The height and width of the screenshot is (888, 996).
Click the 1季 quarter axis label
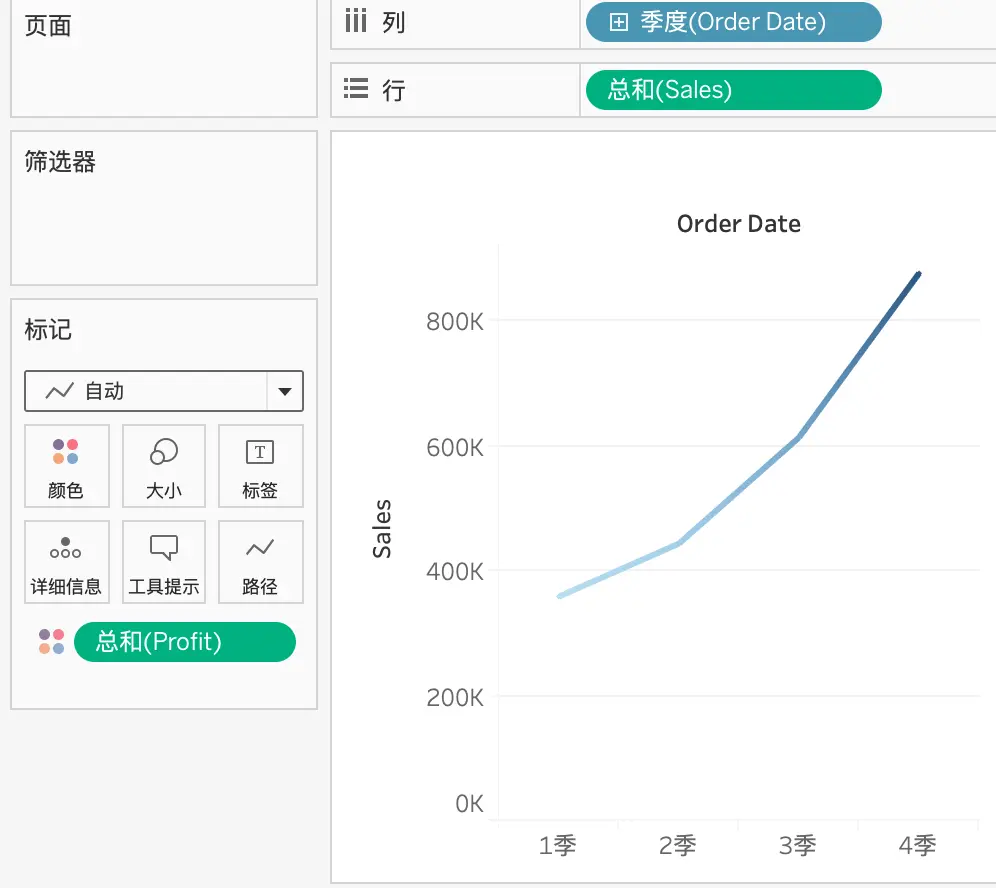(x=558, y=845)
